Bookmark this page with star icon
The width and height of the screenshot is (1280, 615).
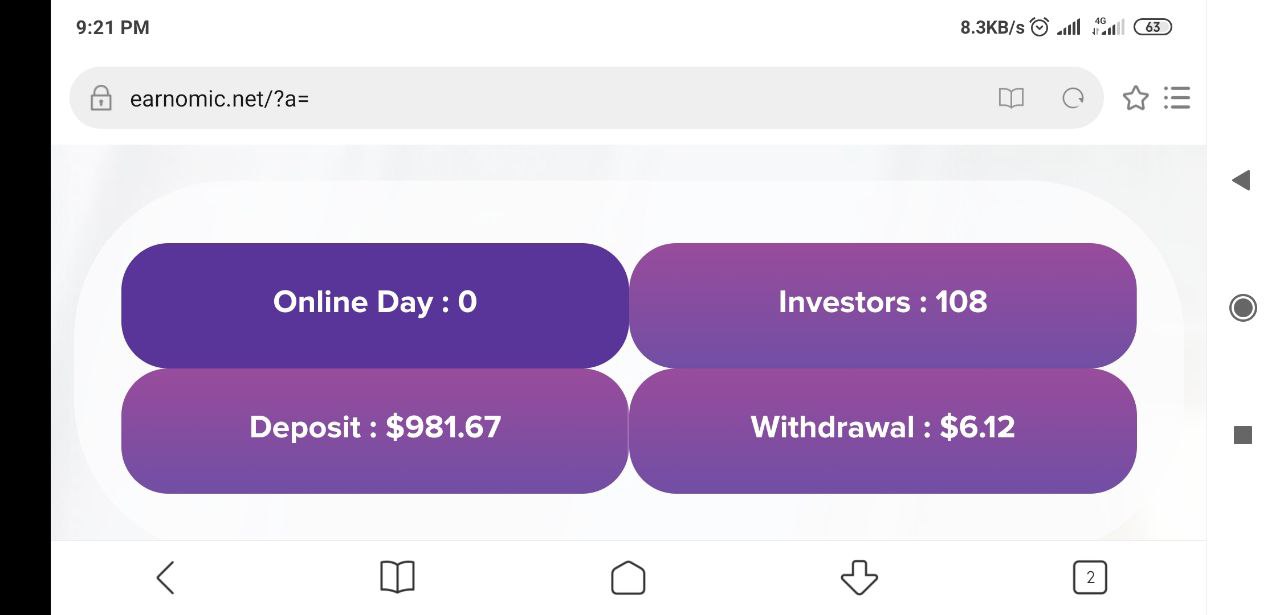(x=1135, y=98)
